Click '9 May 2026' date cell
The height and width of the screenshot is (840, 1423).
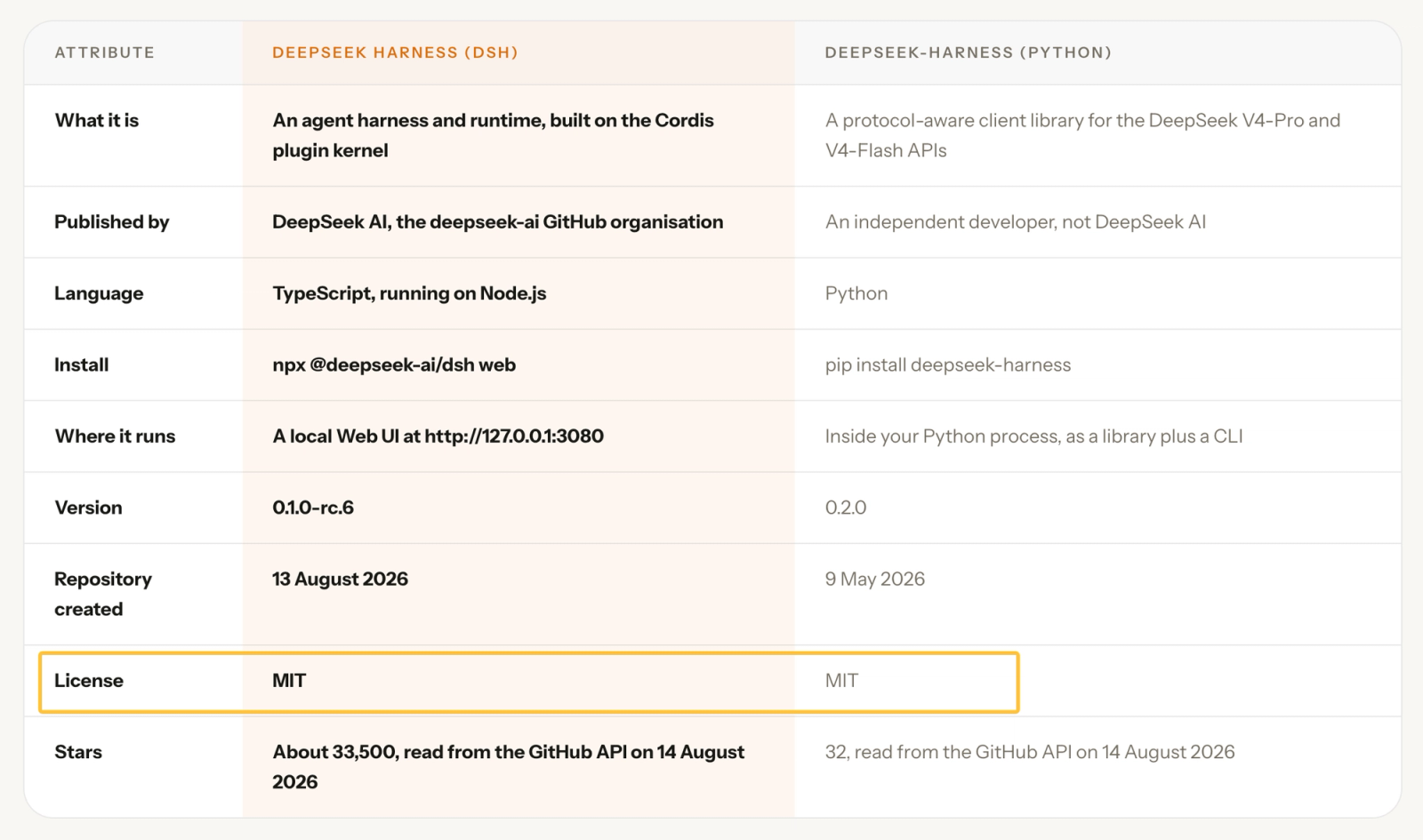[874, 579]
